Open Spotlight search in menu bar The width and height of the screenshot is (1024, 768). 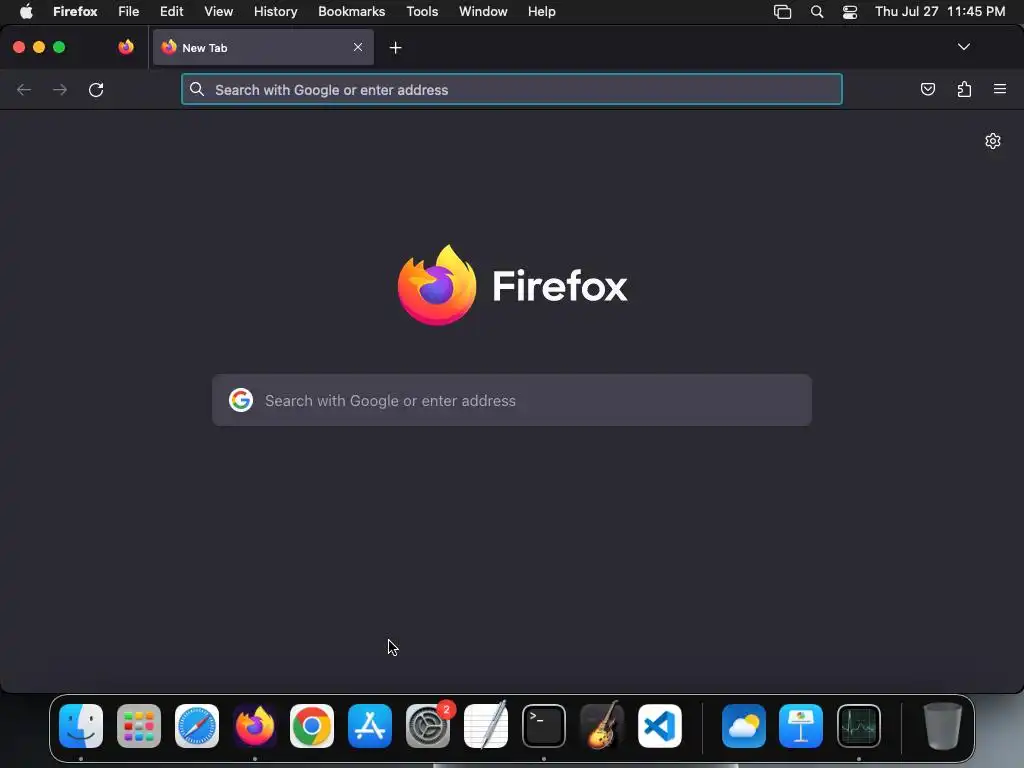[816, 12]
